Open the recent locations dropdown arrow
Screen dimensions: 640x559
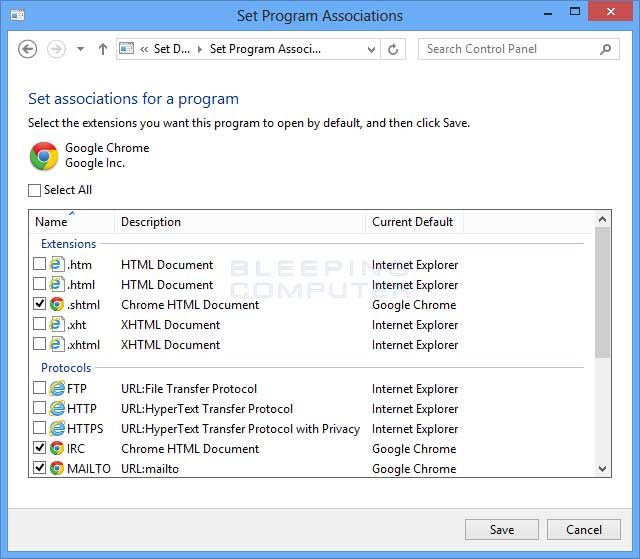[80, 49]
